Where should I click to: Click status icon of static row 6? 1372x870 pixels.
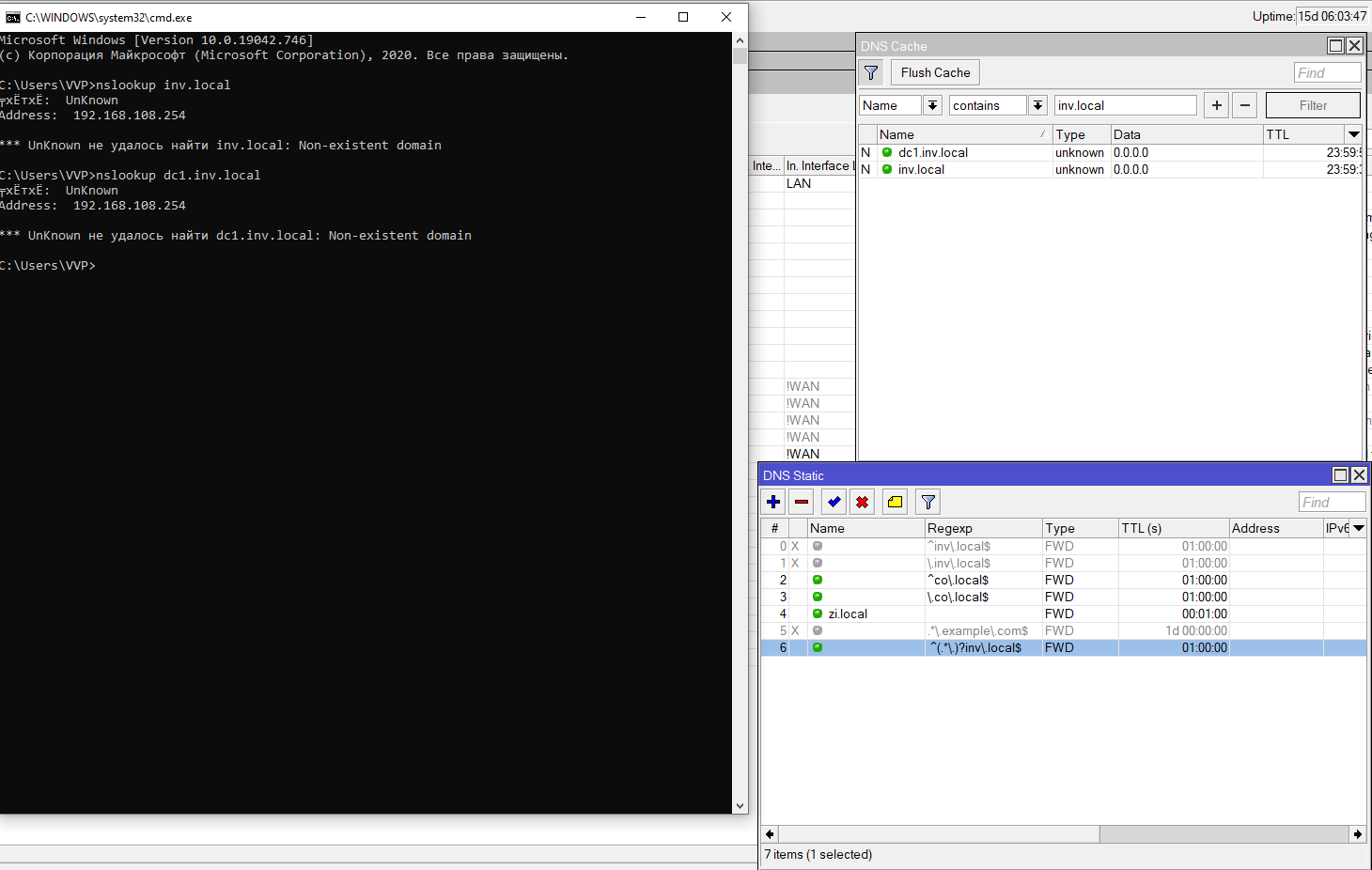pos(818,647)
